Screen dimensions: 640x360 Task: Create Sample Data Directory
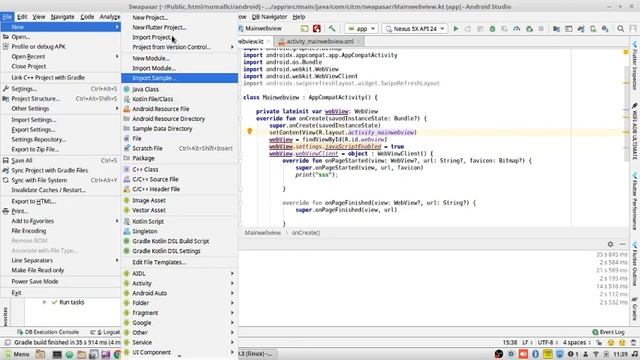[x=180, y=129]
